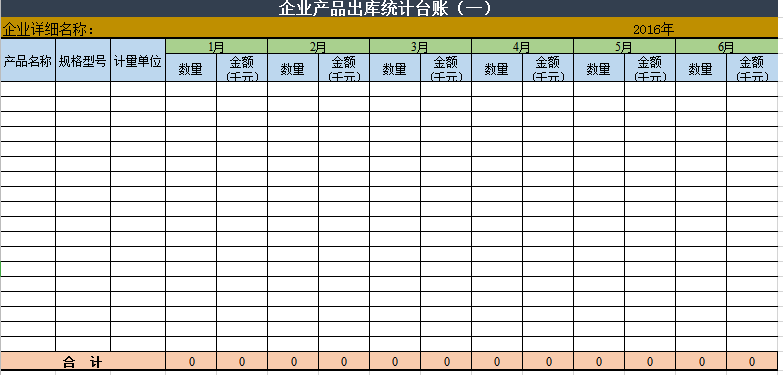
Task: Select the 合计 total for 1月 金额
Action: click(242, 362)
